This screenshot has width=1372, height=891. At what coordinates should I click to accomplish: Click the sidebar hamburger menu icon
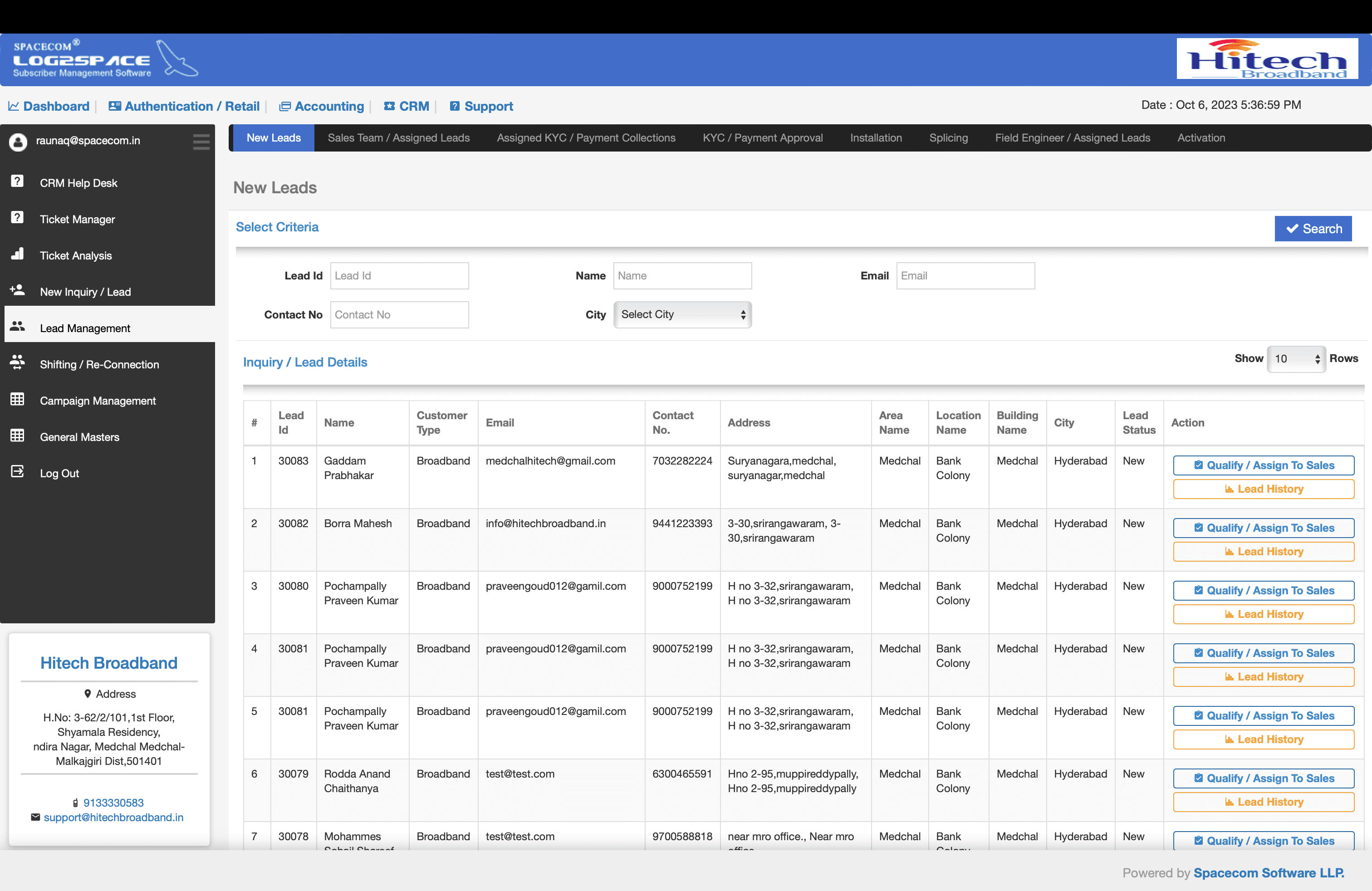tap(201, 142)
